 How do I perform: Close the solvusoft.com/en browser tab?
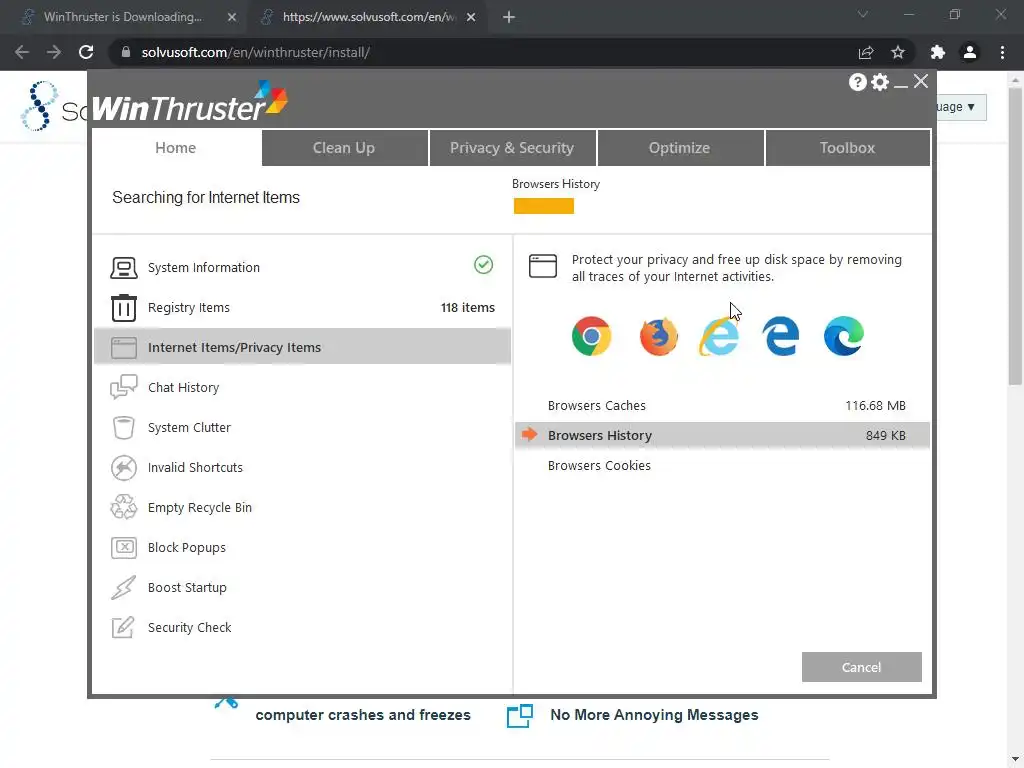click(x=471, y=18)
